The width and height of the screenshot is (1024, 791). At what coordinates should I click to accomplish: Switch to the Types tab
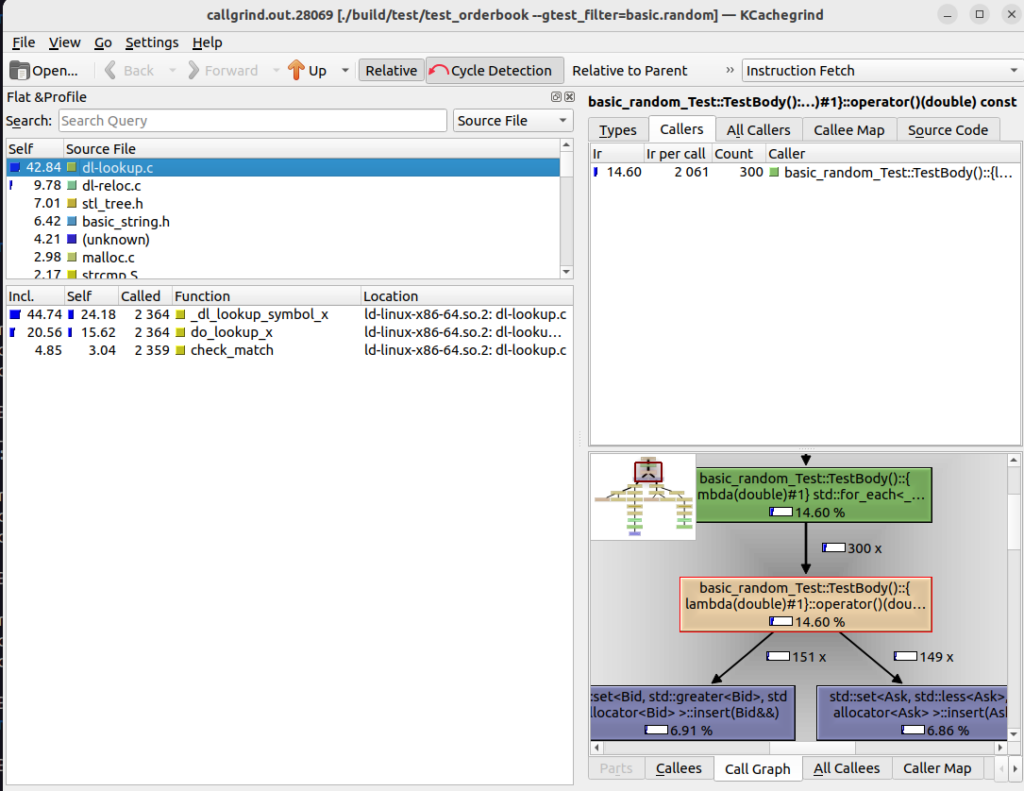[x=618, y=130]
